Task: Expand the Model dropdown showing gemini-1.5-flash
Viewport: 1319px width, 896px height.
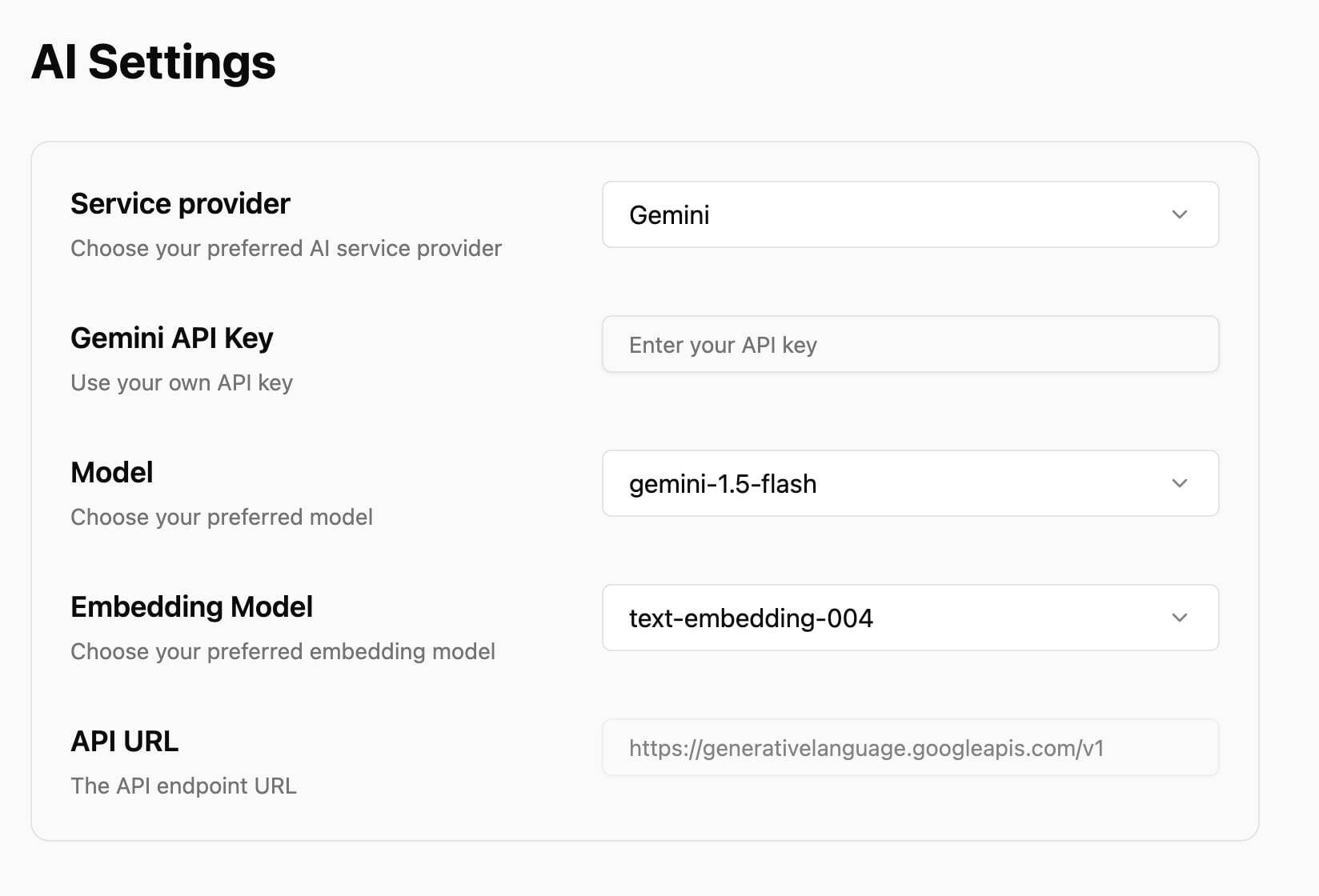Action: [909, 483]
